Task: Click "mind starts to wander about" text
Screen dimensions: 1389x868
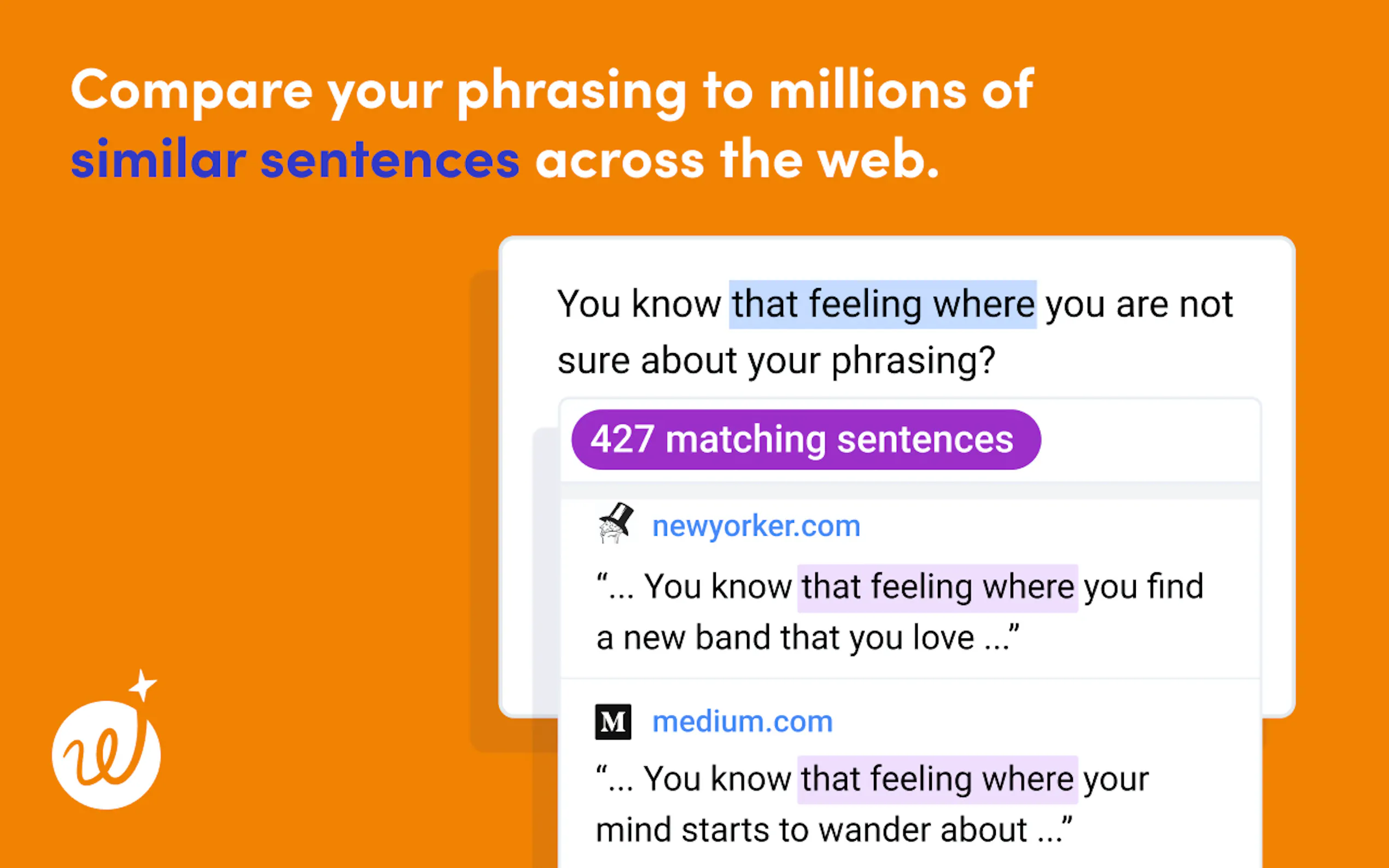Action: pyautogui.click(x=812, y=831)
